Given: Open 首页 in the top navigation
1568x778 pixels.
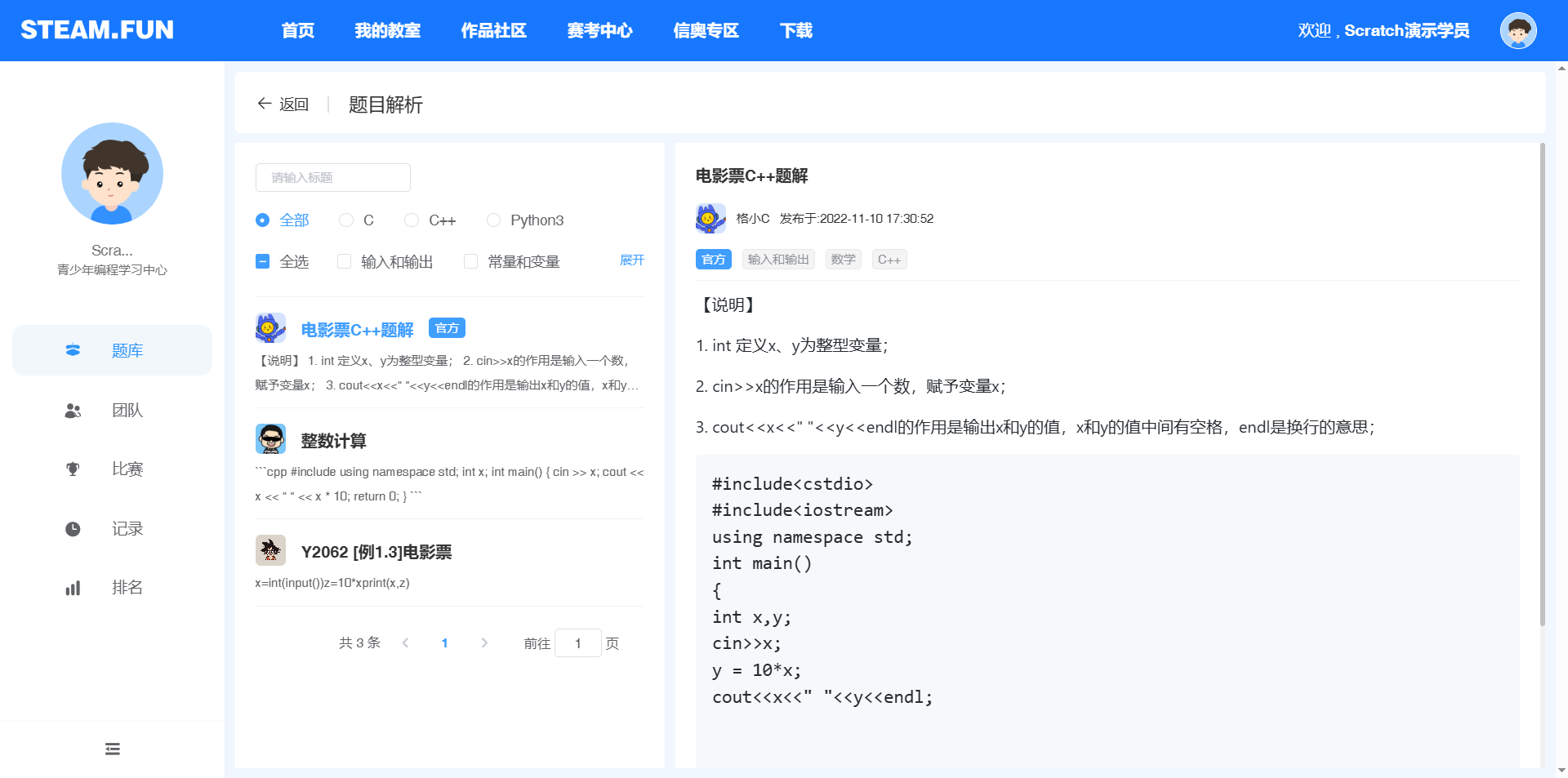Looking at the screenshot, I should coord(298,31).
